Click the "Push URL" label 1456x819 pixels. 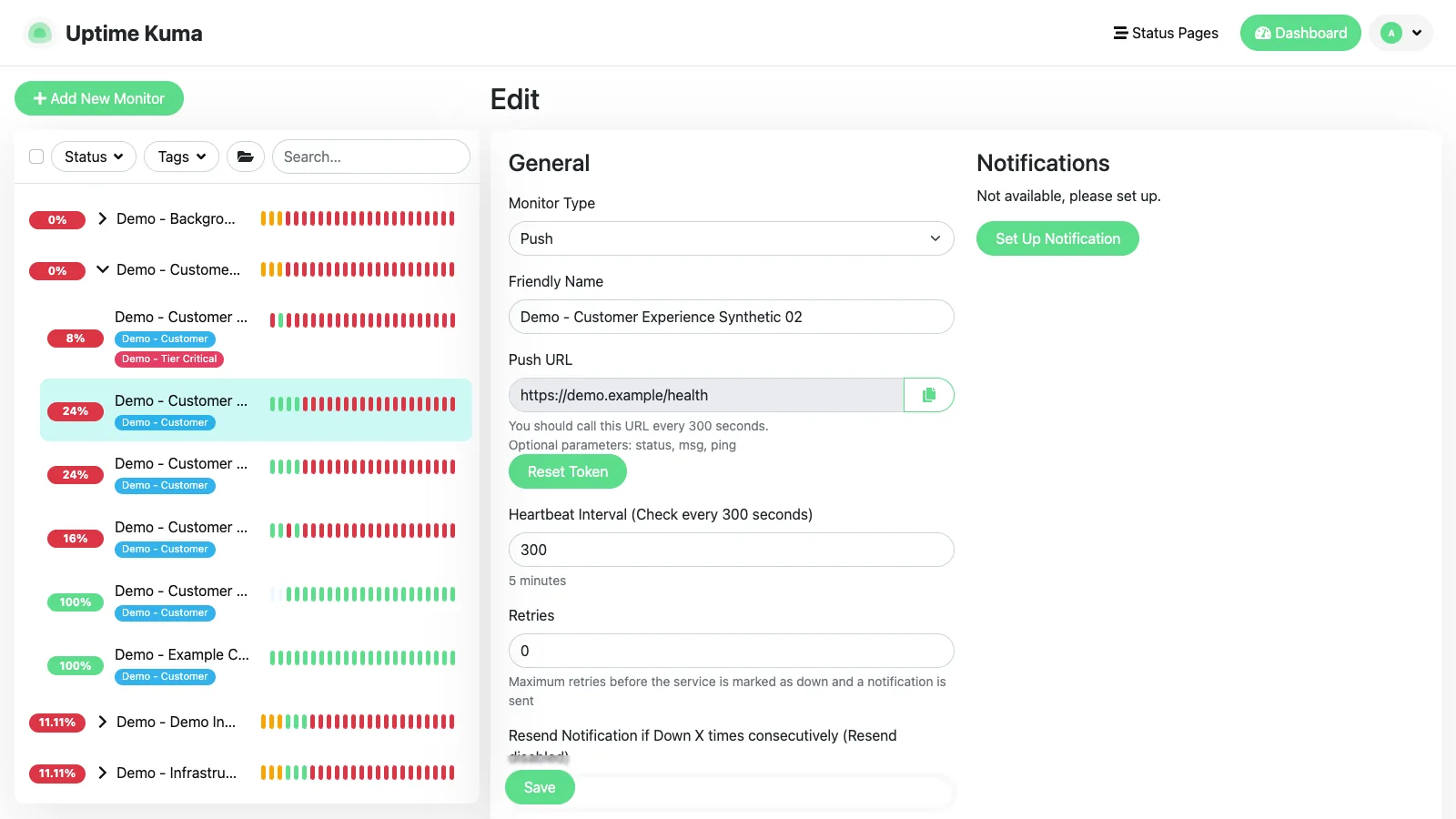click(541, 359)
